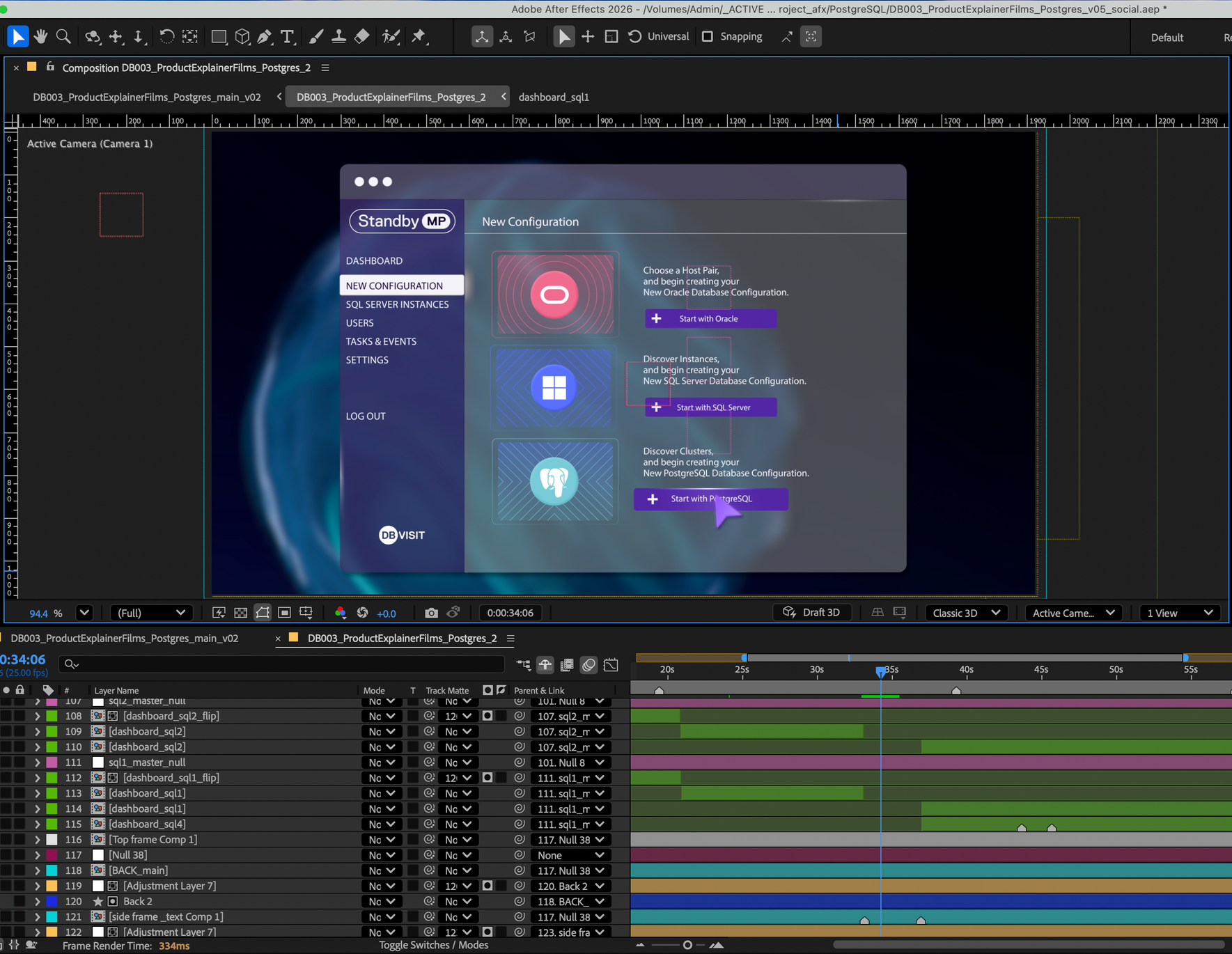
Task: Select the 3D cube model tool
Action: (x=242, y=36)
